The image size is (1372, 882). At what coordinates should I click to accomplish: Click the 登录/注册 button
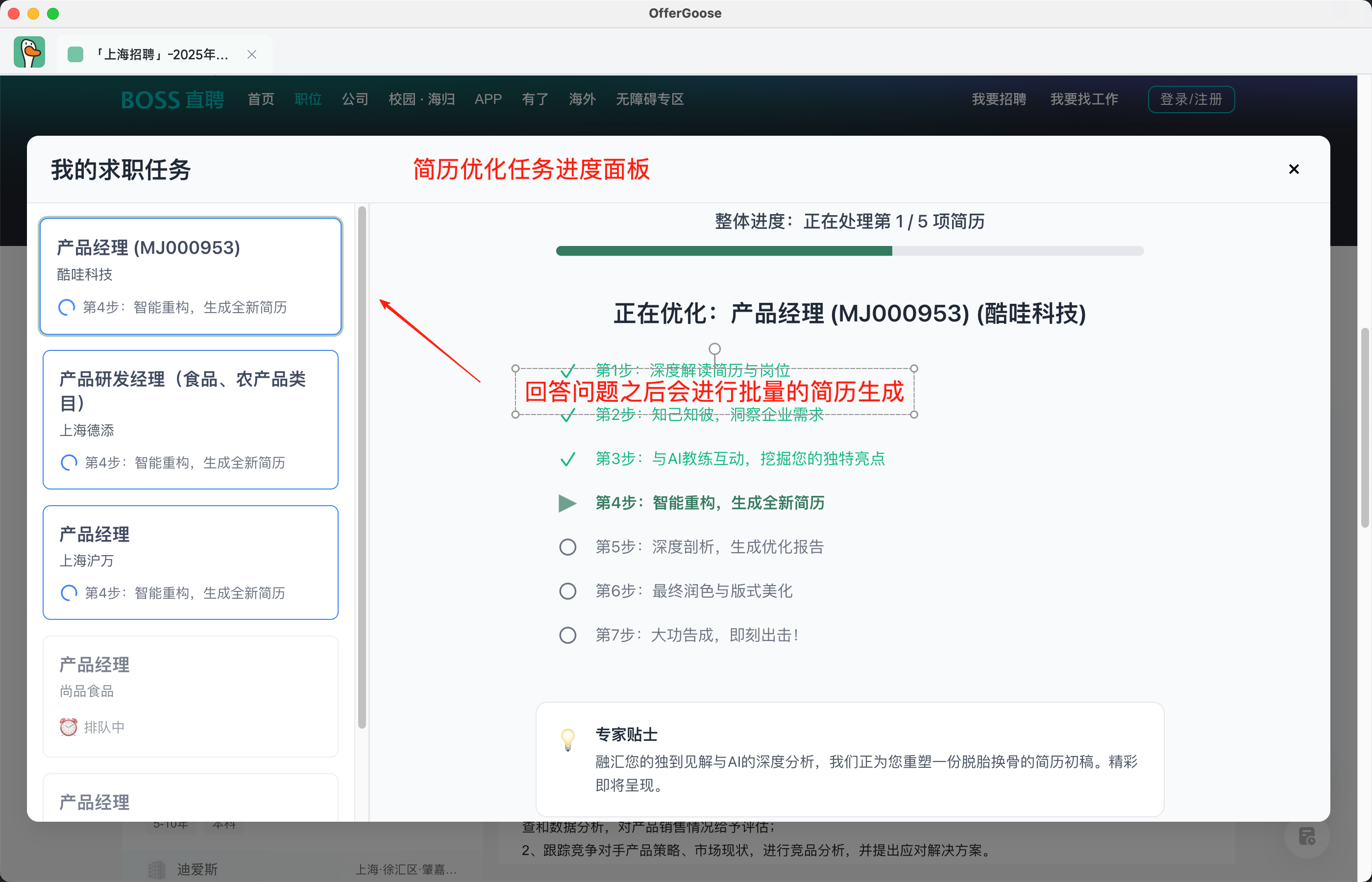pyautogui.click(x=1191, y=99)
